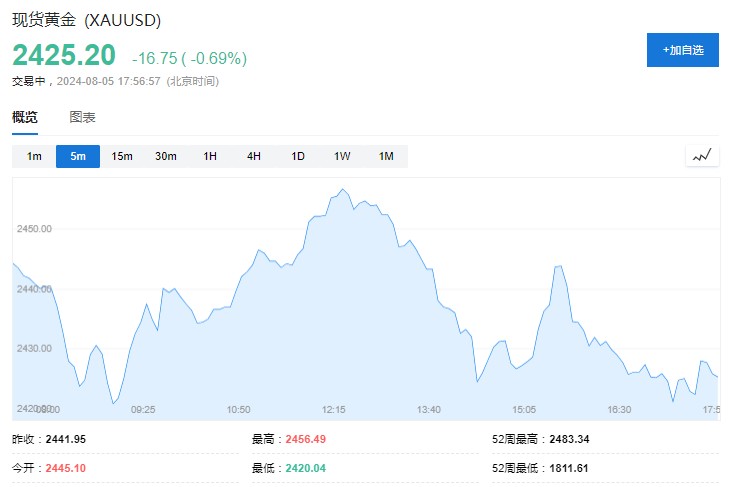Viewport: 733px width, 487px height.
Task: Pick the 4H timeframe
Action: pyautogui.click(x=254, y=156)
